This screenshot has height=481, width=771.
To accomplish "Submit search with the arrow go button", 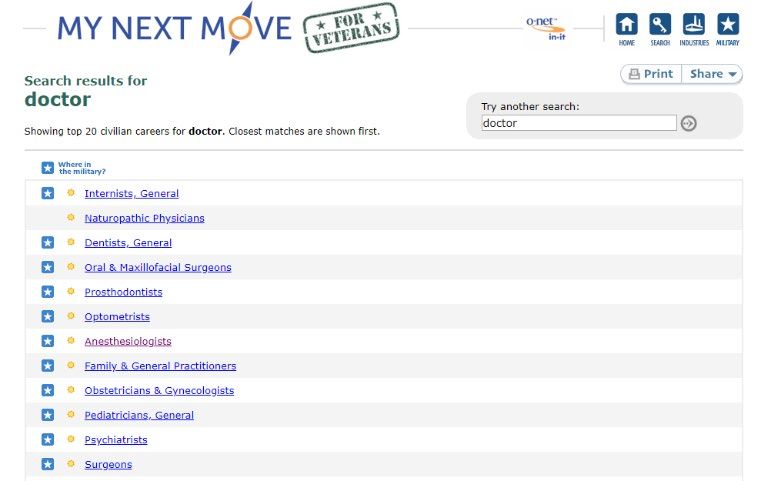I will tap(688, 123).
